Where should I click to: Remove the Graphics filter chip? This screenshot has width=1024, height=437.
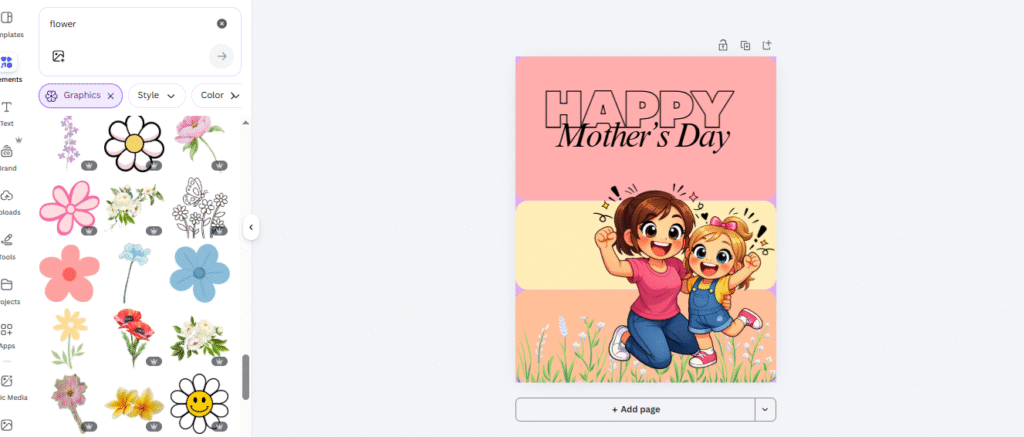click(110, 96)
